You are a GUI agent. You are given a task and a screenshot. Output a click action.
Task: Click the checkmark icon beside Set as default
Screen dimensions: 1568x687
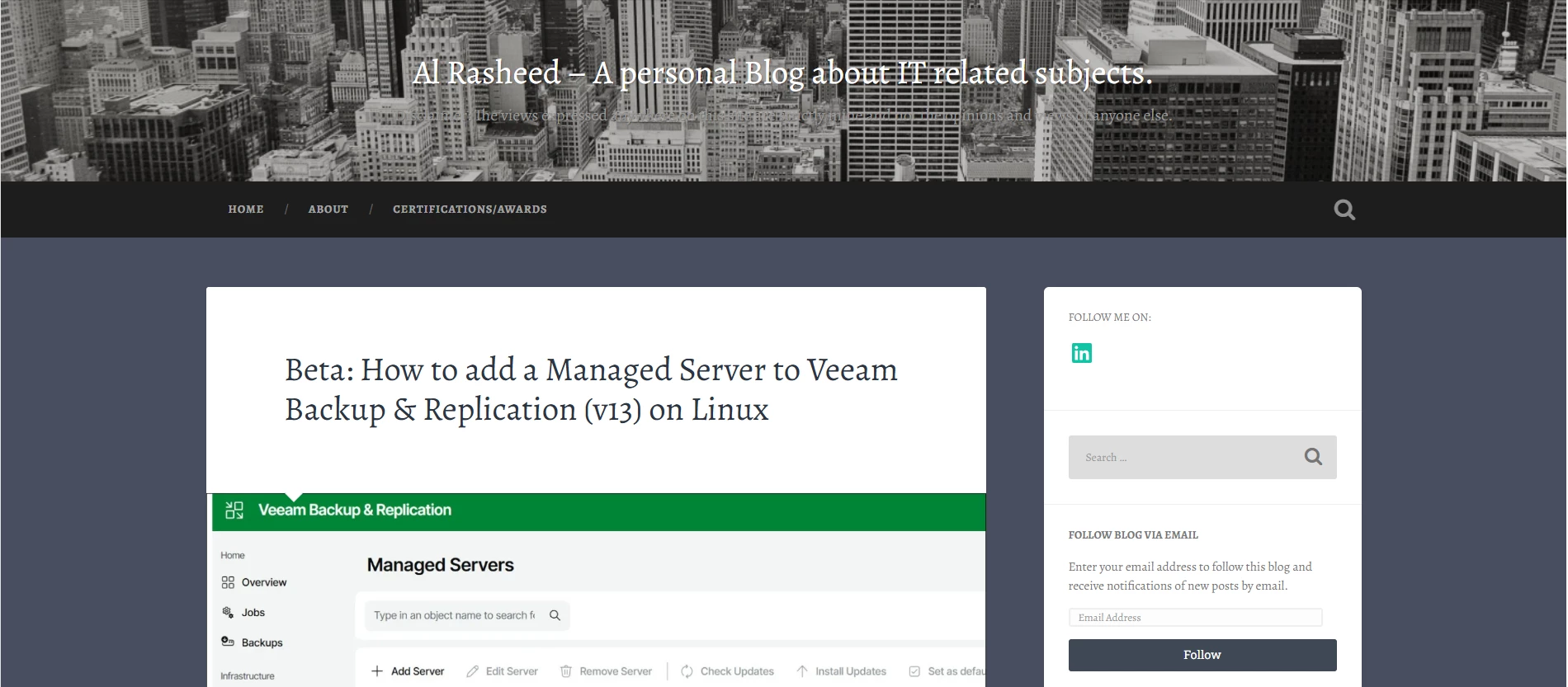coord(914,671)
